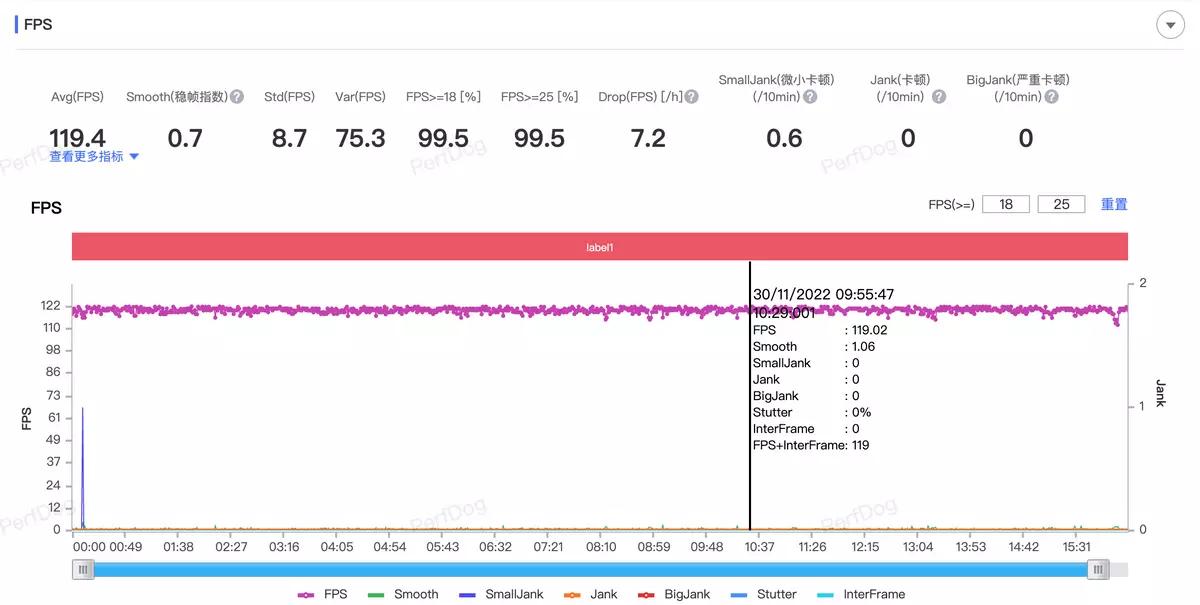Click help icon beside Drop(FPS) metric
Viewport: 1200px width, 605px height.
691,97
